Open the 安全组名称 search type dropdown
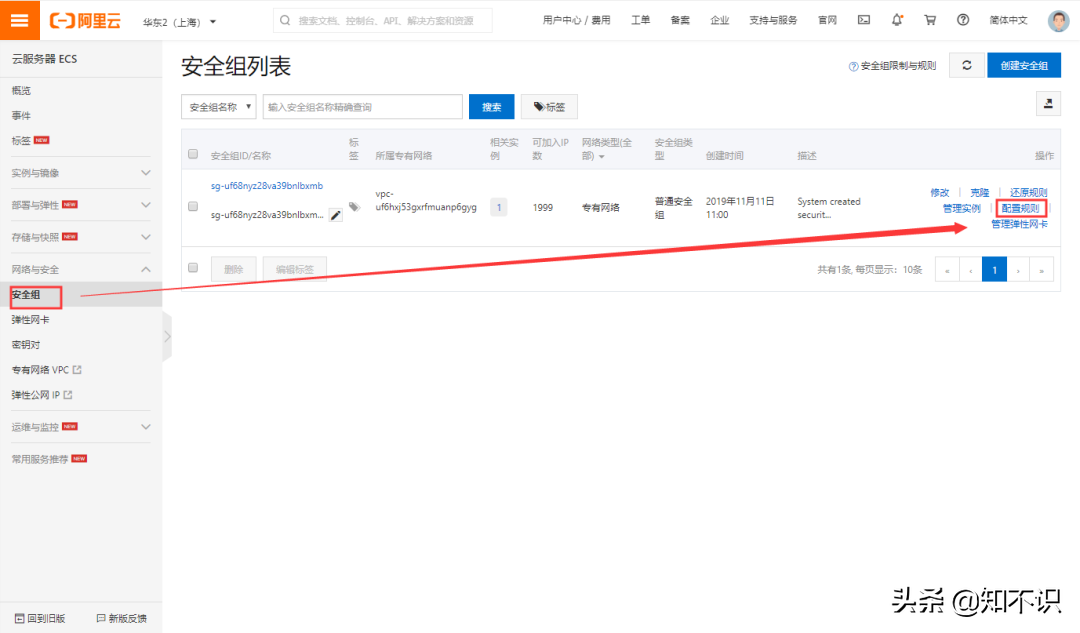The width and height of the screenshot is (1080, 633). click(219, 107)
